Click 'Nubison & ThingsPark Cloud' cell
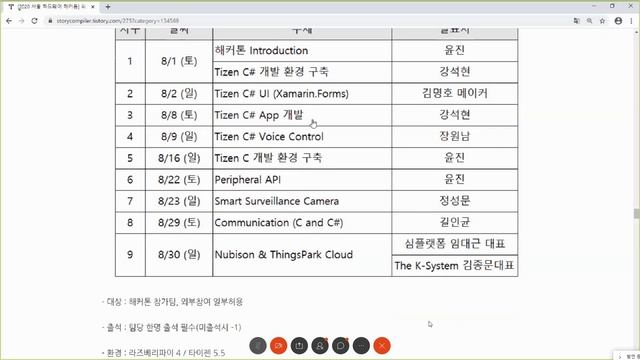The height and width of the screenshot is (360, 640). [302, 255]
